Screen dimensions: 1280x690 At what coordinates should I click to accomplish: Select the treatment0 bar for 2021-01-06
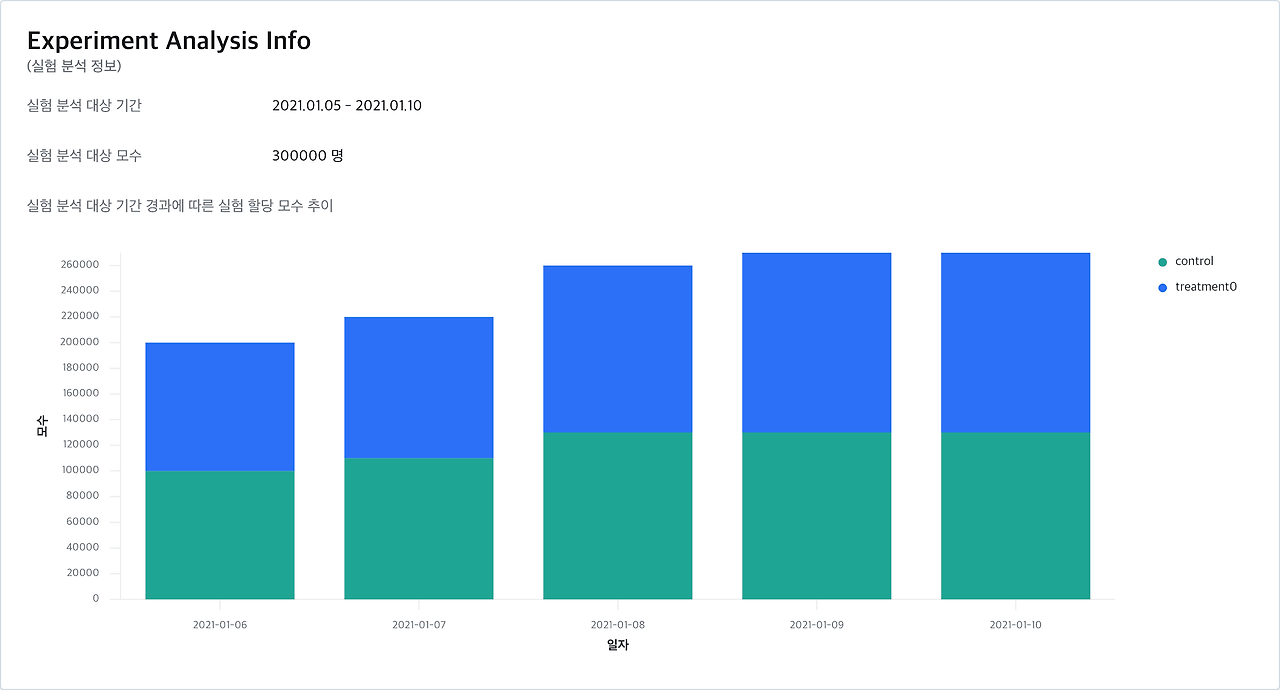(x=220, y=407)
